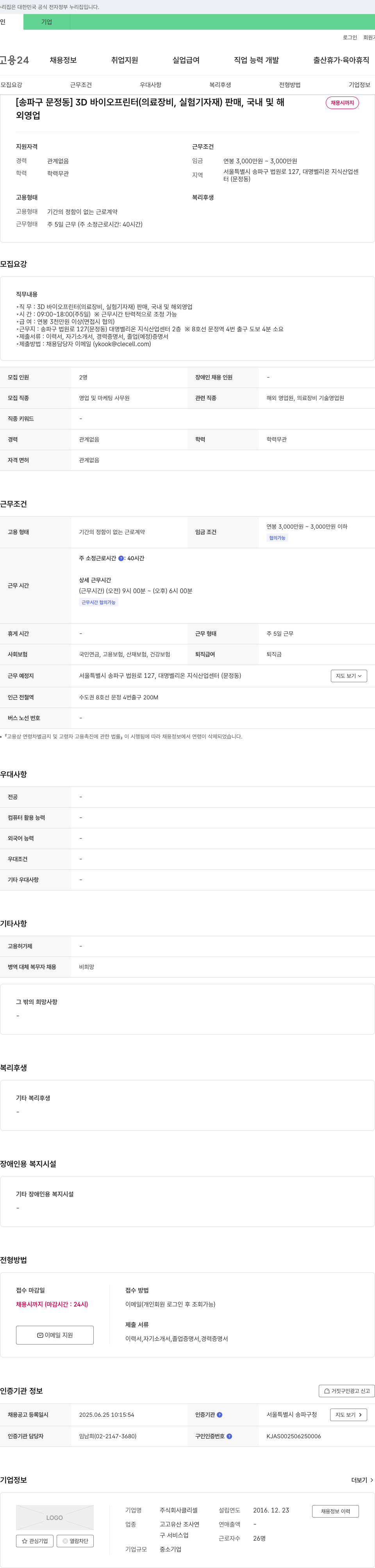
Task: Open the 채용정보 menu
Action: click(63, 60)
